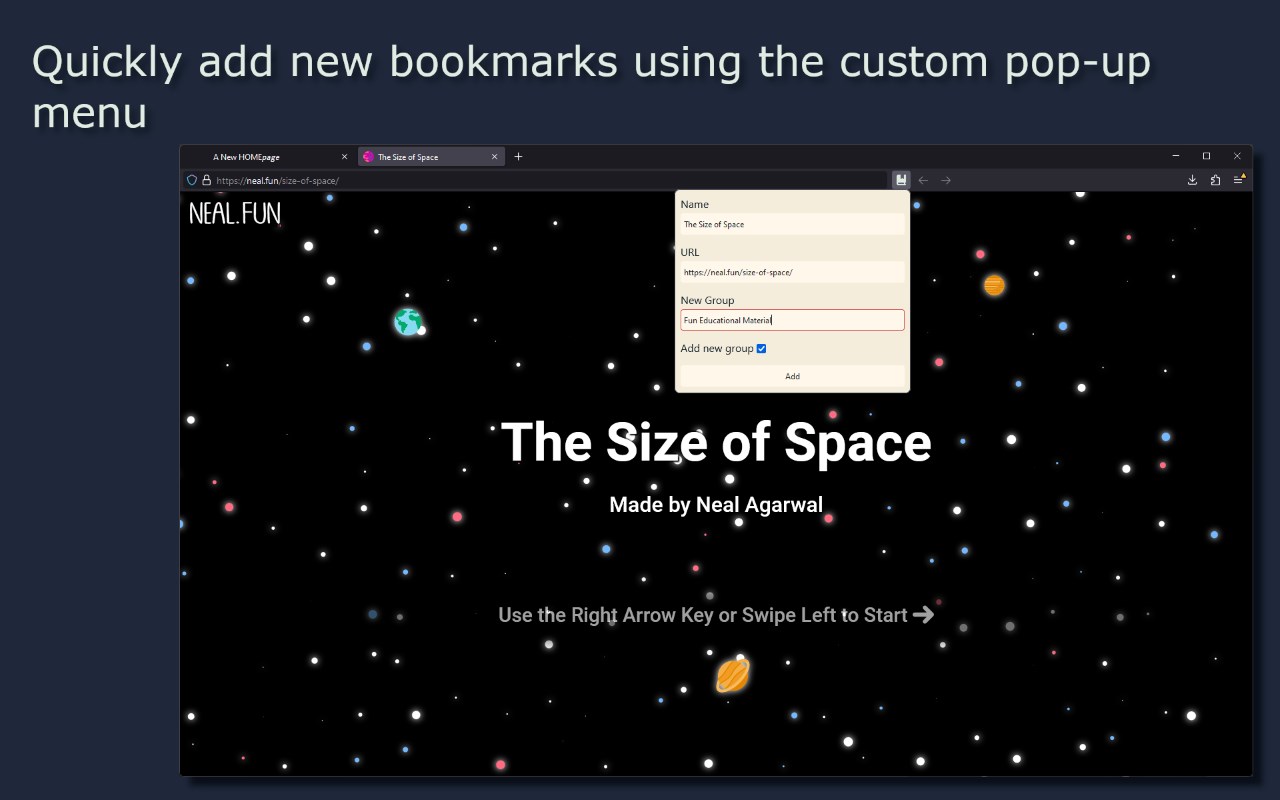Screen dimensions: 1280x800
Task: Click the NEAL.FUN logo link
Action: pyautogui.click(x=235, y=213)
